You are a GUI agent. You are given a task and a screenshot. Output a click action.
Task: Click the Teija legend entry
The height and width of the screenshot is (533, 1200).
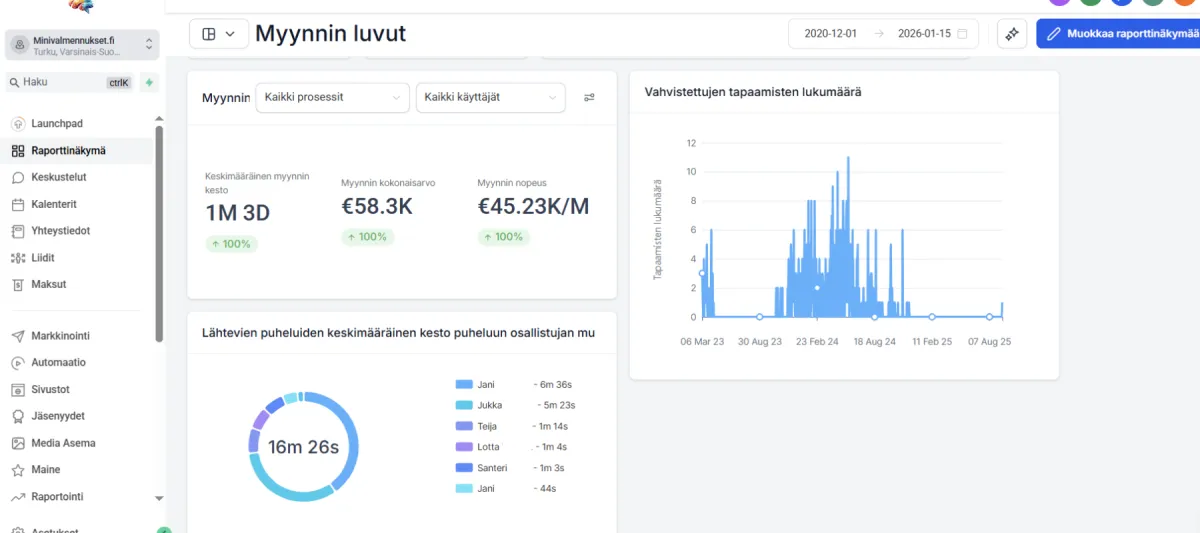point(512,426)
